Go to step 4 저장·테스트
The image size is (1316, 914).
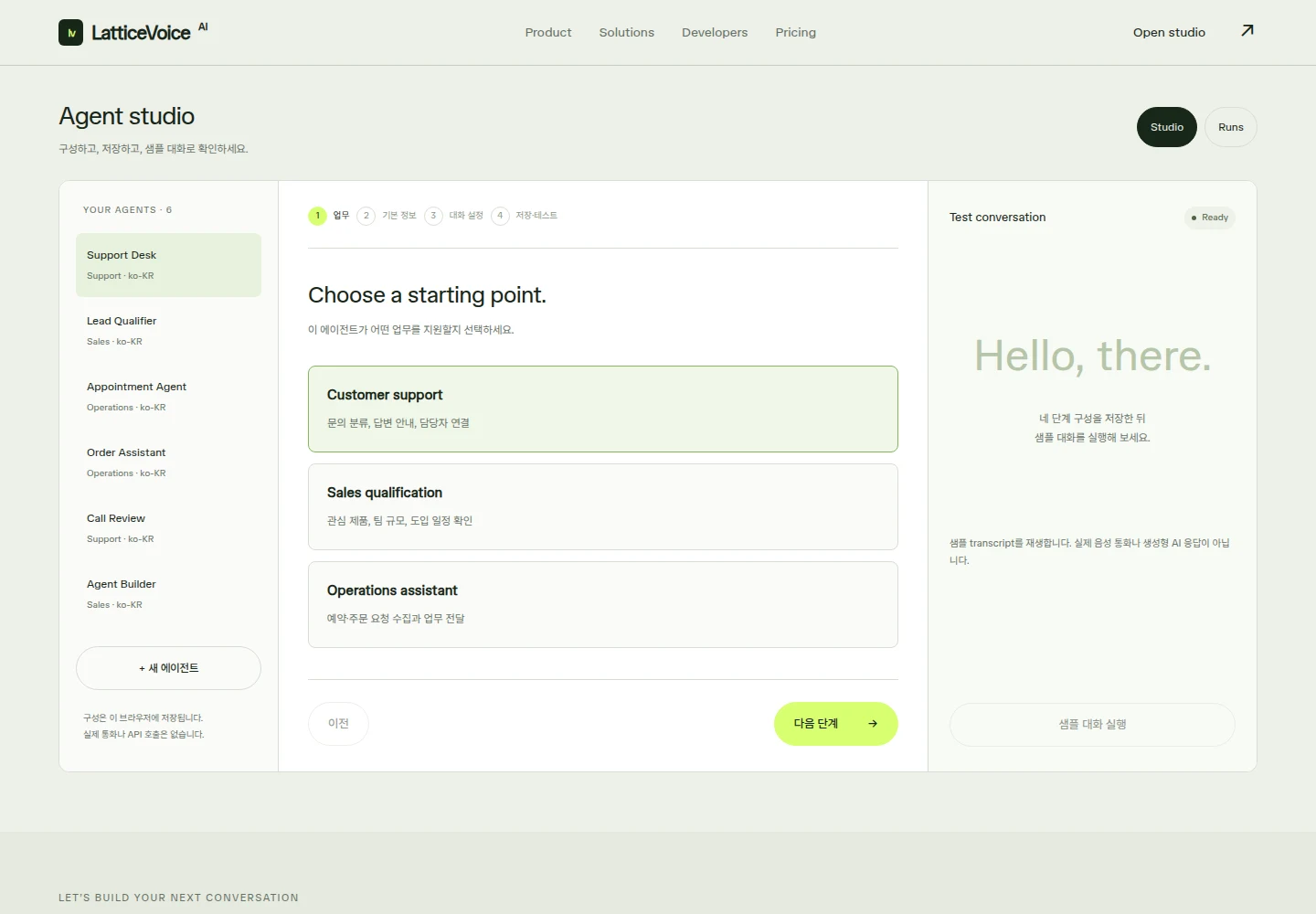point(525,216)
